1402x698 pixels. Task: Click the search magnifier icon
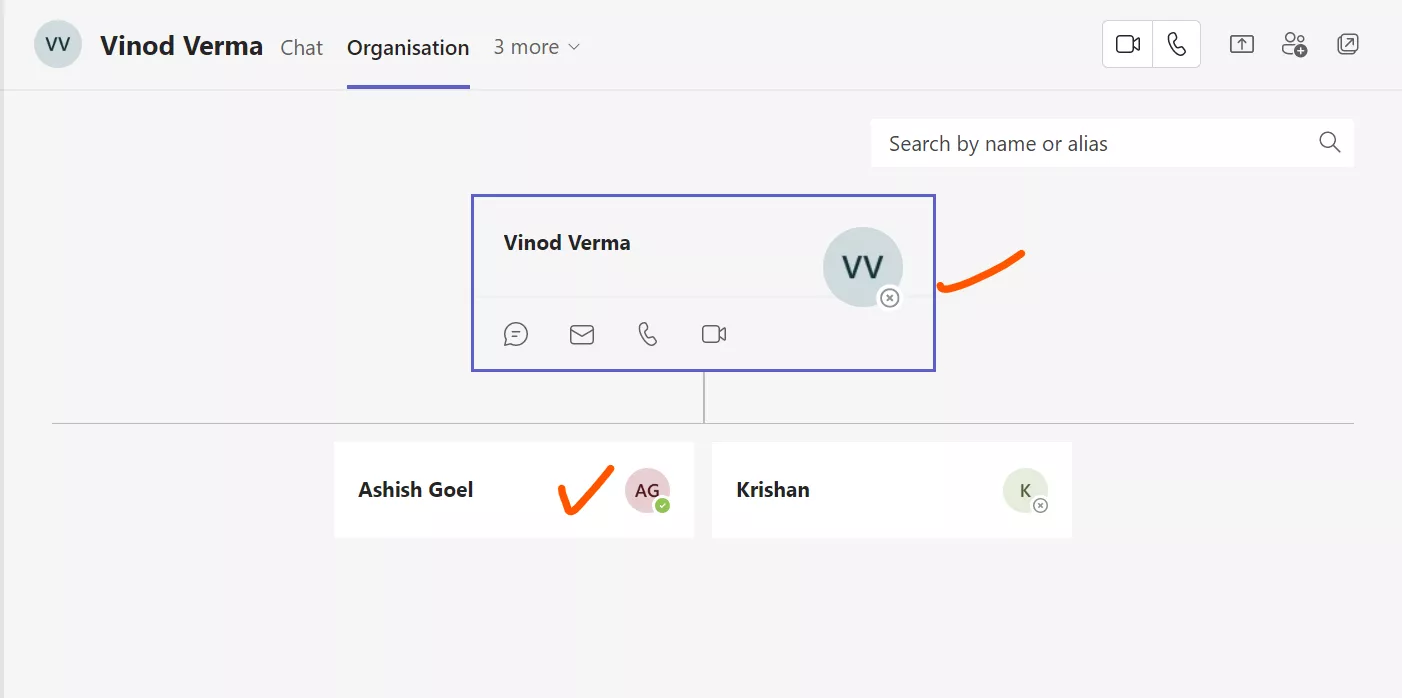point(1329,142)
